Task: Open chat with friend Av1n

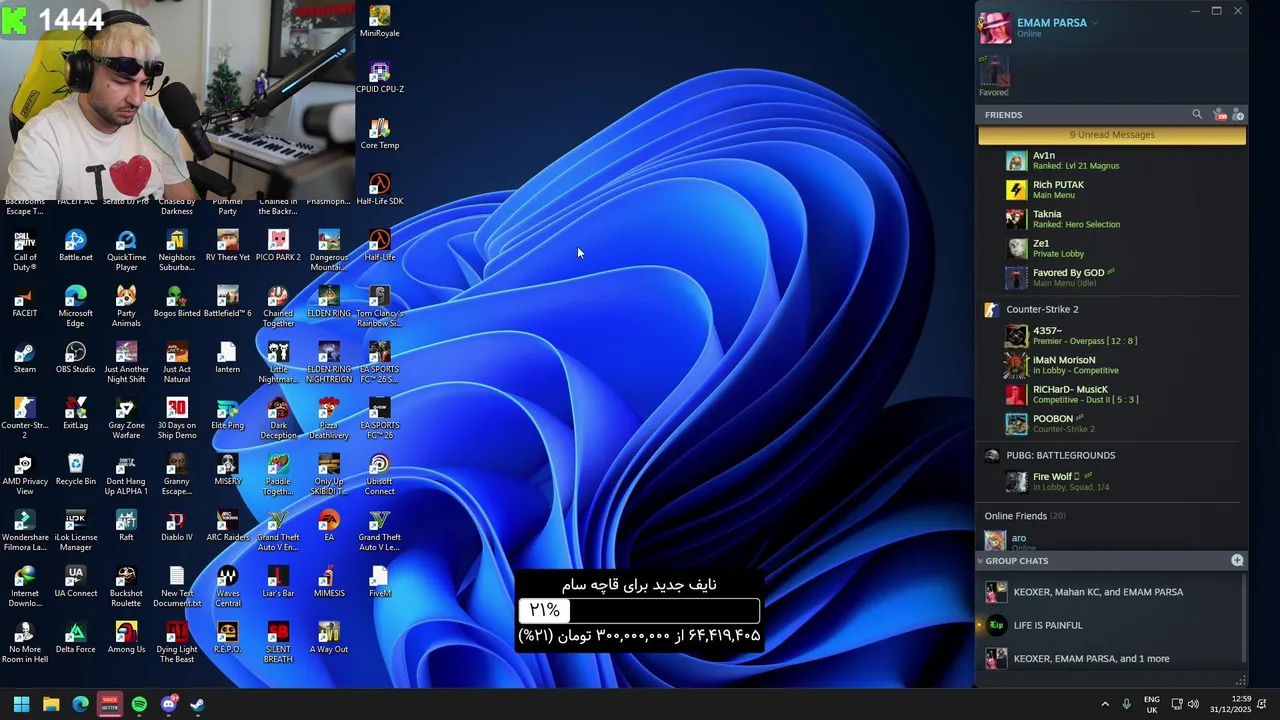Action: (1110, 160)
